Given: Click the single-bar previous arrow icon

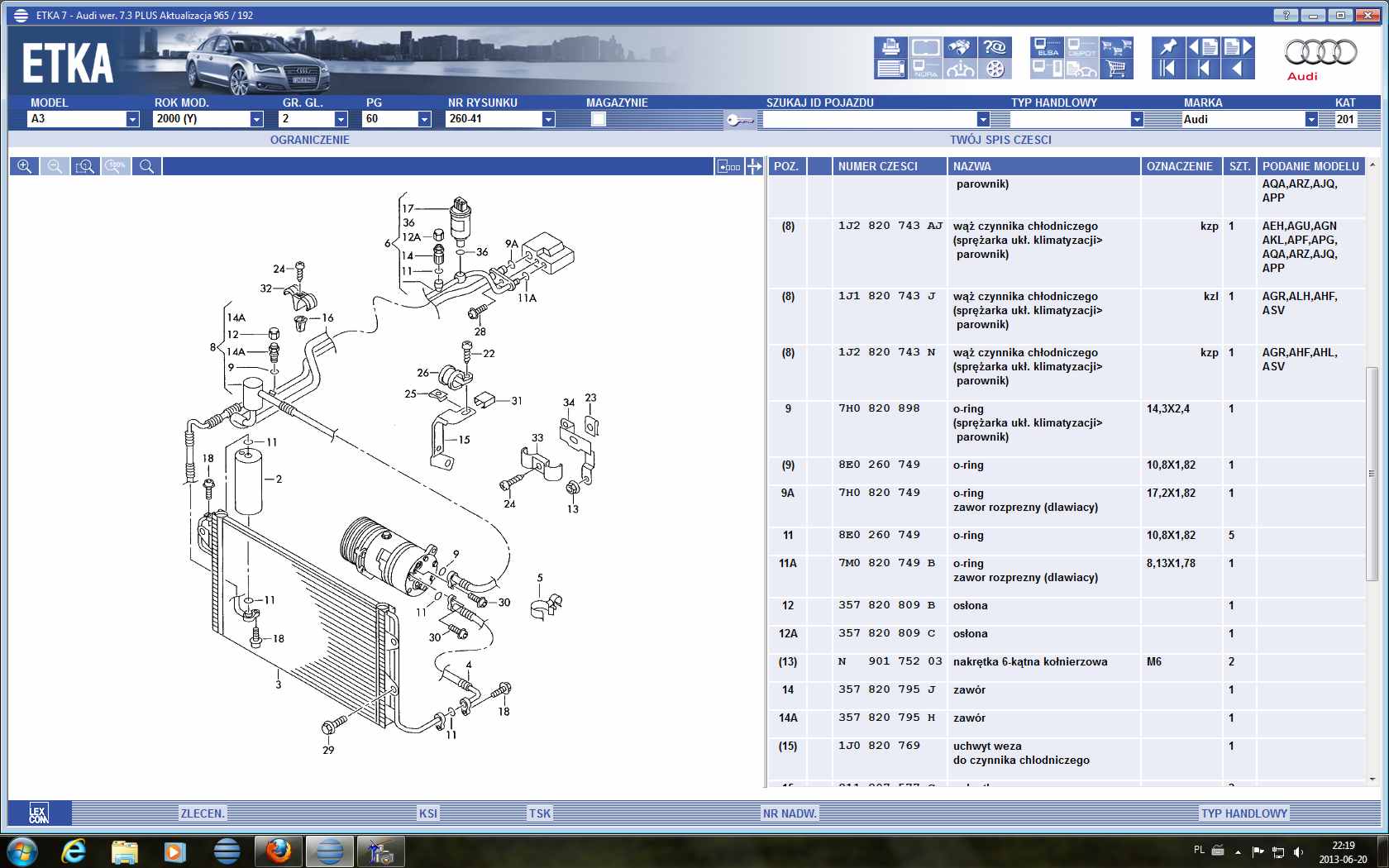Looking at the screenshot, I should pos(1203,69).
